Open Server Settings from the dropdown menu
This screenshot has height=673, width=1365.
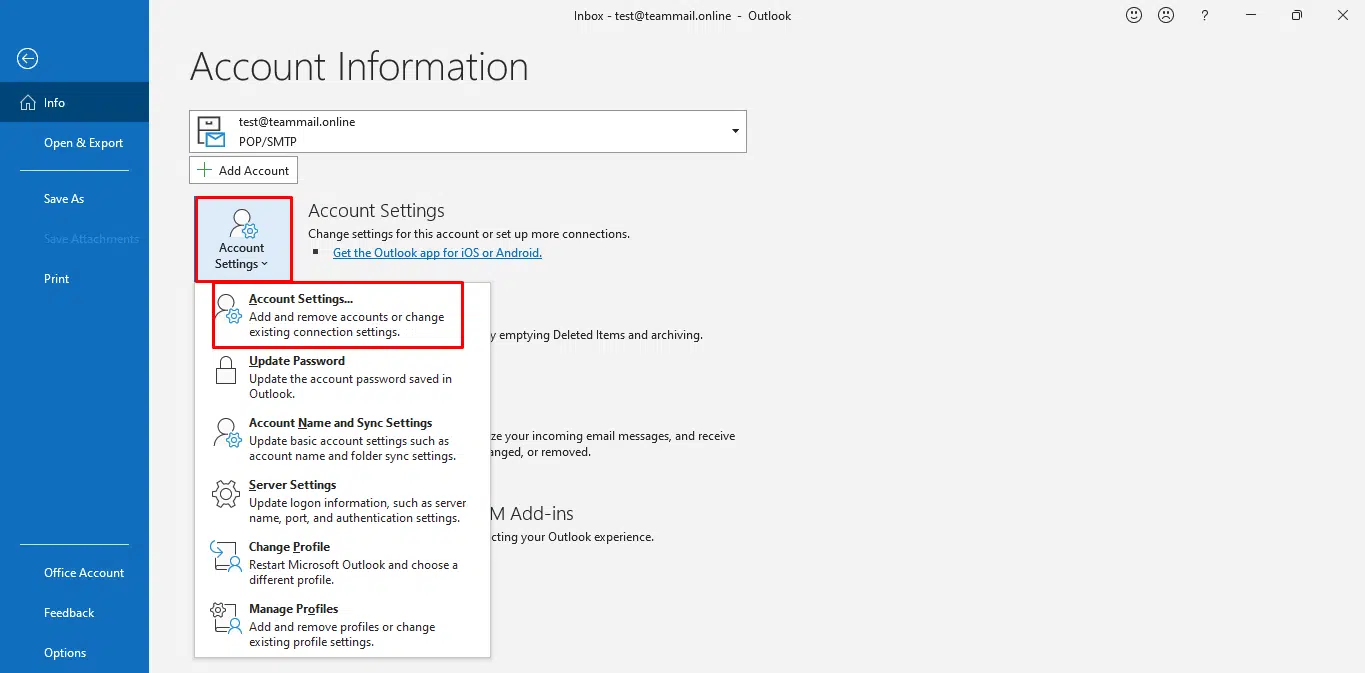292,485
